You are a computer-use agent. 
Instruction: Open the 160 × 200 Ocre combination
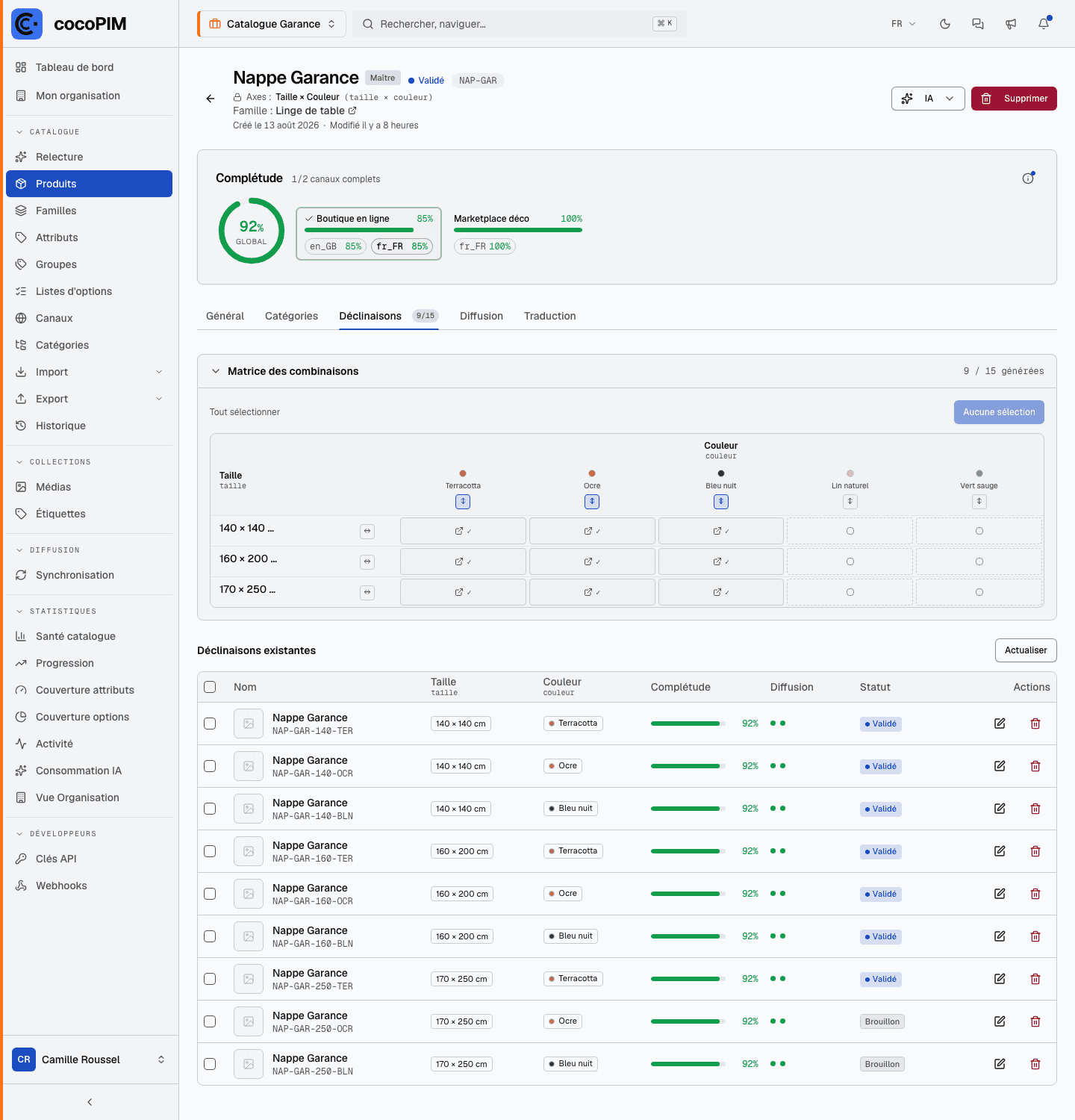(x=592, y=561)
